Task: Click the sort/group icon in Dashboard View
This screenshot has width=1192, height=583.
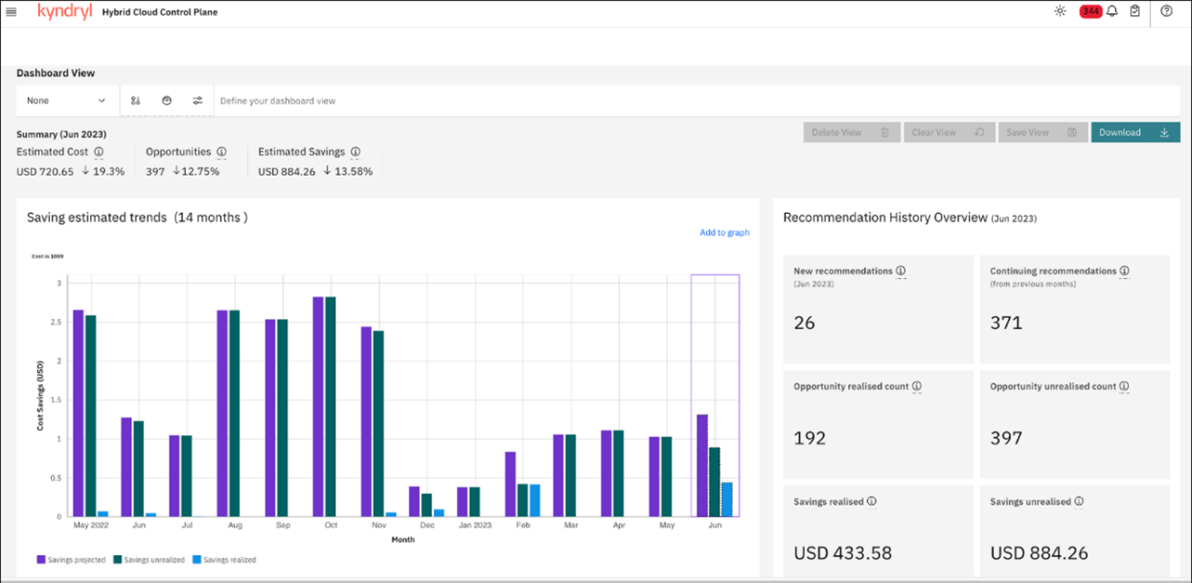Action: coord(136,100)
